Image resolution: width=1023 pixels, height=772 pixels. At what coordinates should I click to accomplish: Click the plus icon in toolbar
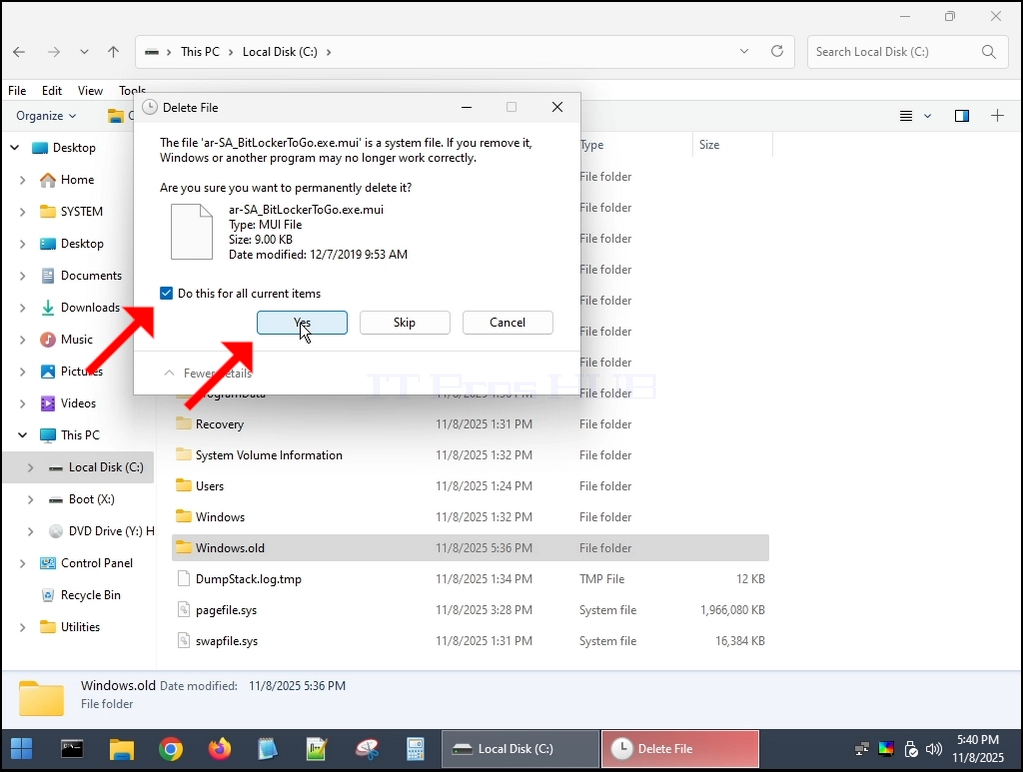[x=997, y=116]
